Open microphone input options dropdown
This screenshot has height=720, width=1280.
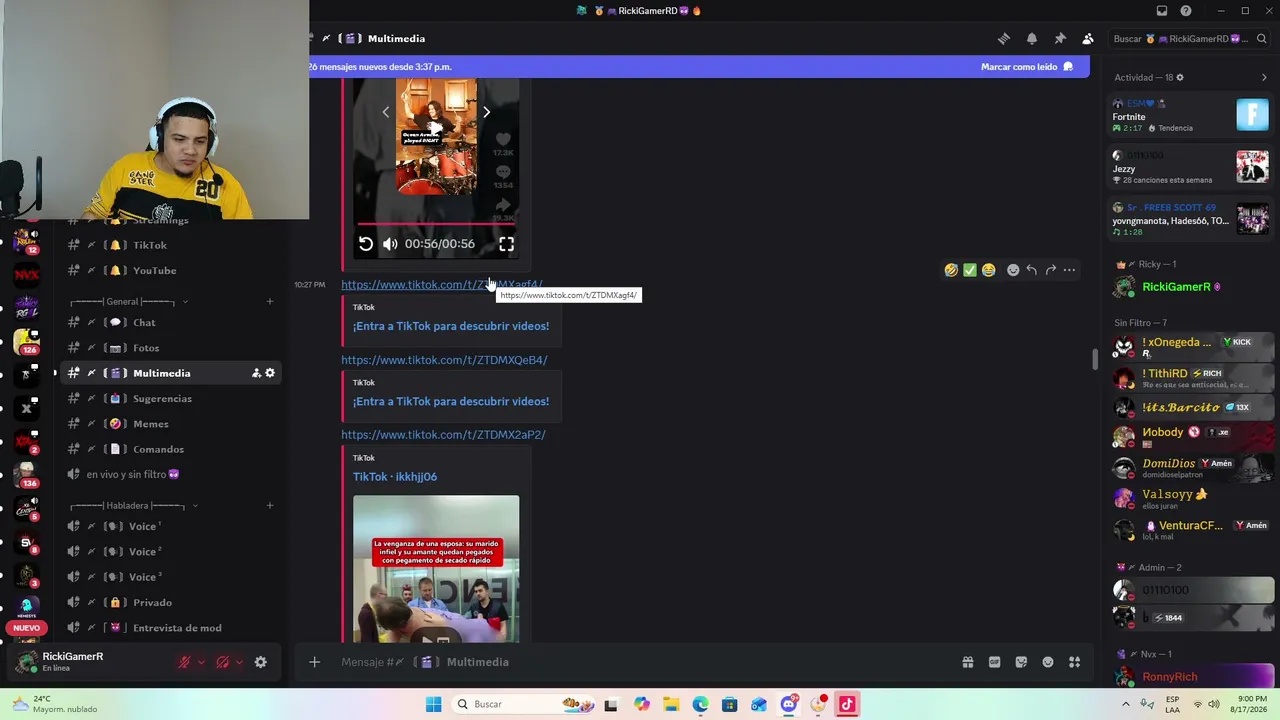201,662
